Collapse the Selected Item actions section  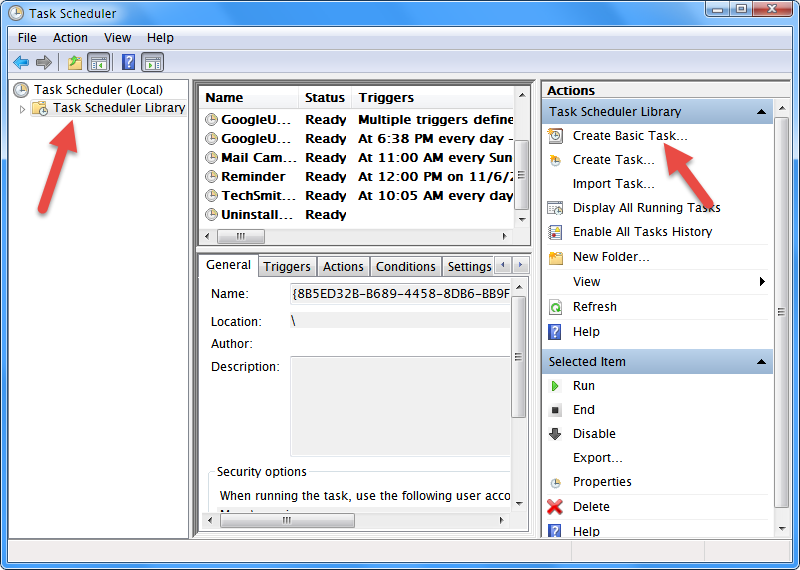tap(761, 362)
